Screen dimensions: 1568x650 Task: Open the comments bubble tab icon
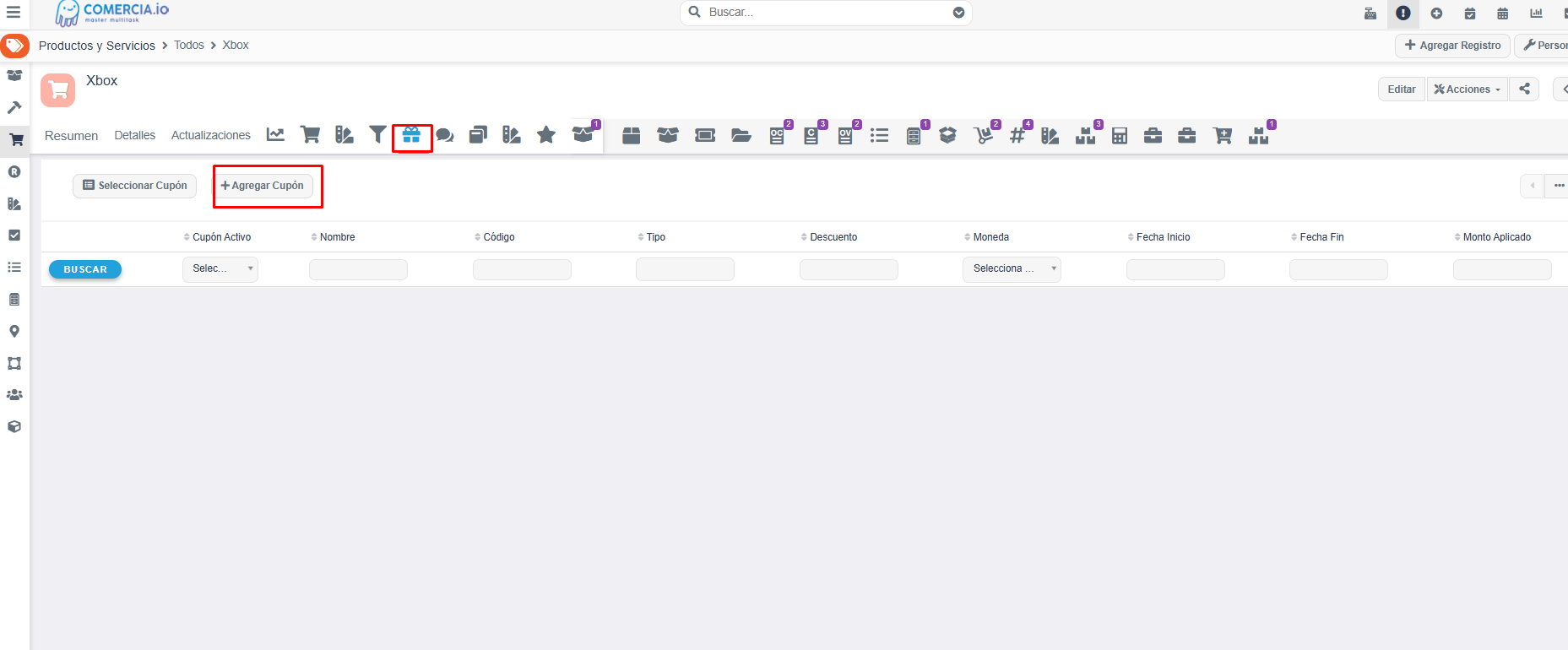click(445, 135)
